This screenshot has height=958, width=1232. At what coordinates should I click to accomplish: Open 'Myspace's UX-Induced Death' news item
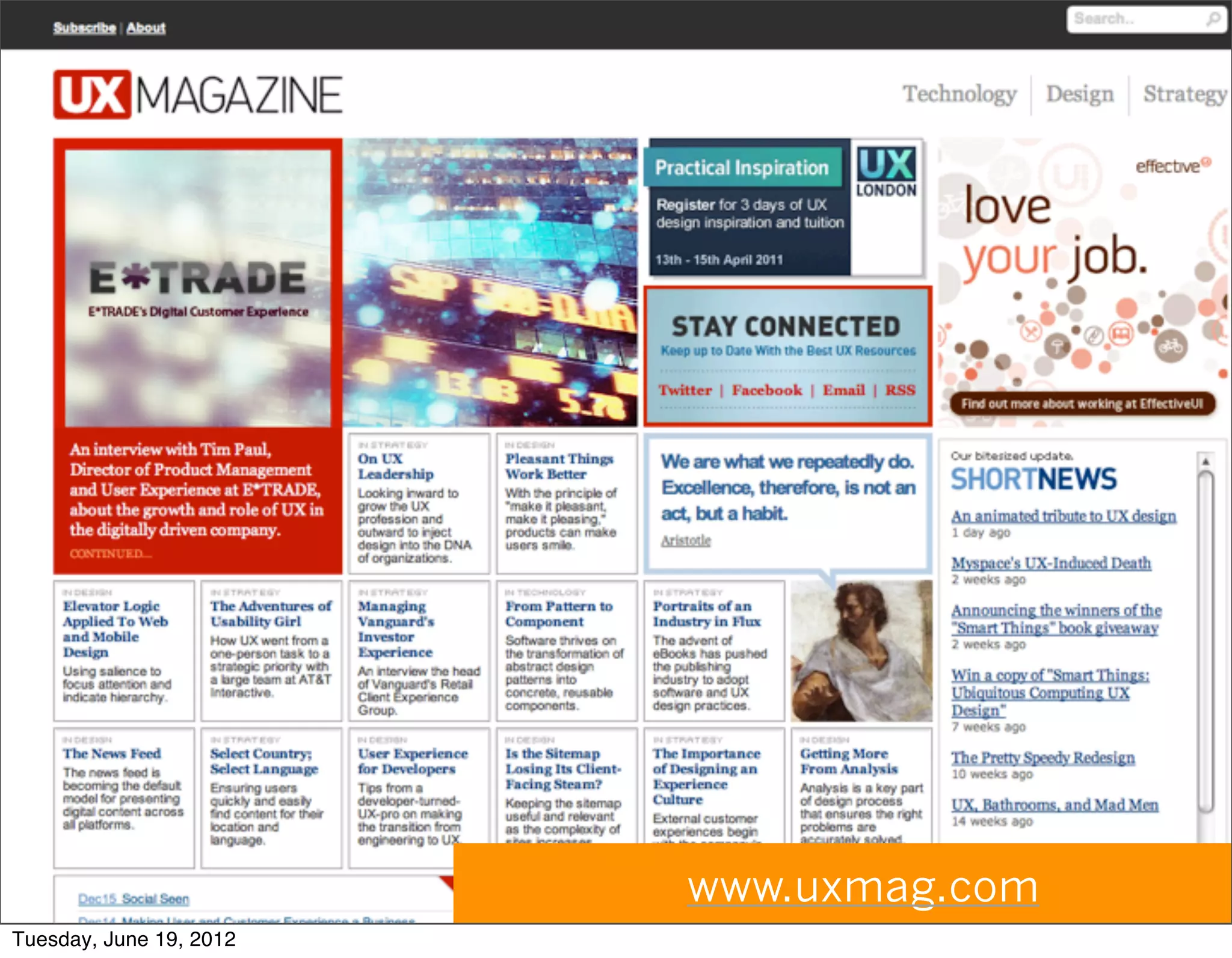tap(1050, 563)
